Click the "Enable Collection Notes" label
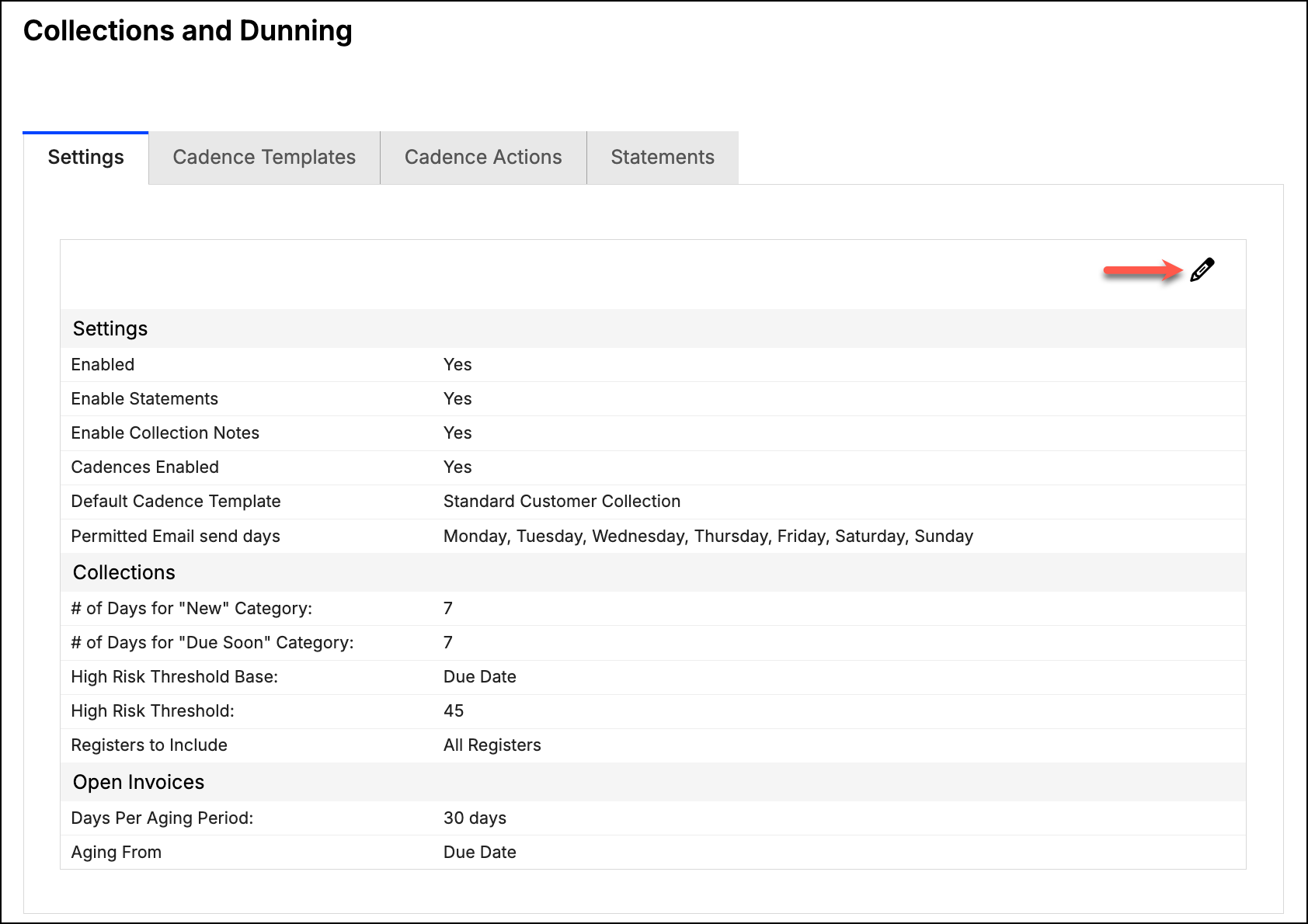The image size is (1308, 924). coord(165,432)
